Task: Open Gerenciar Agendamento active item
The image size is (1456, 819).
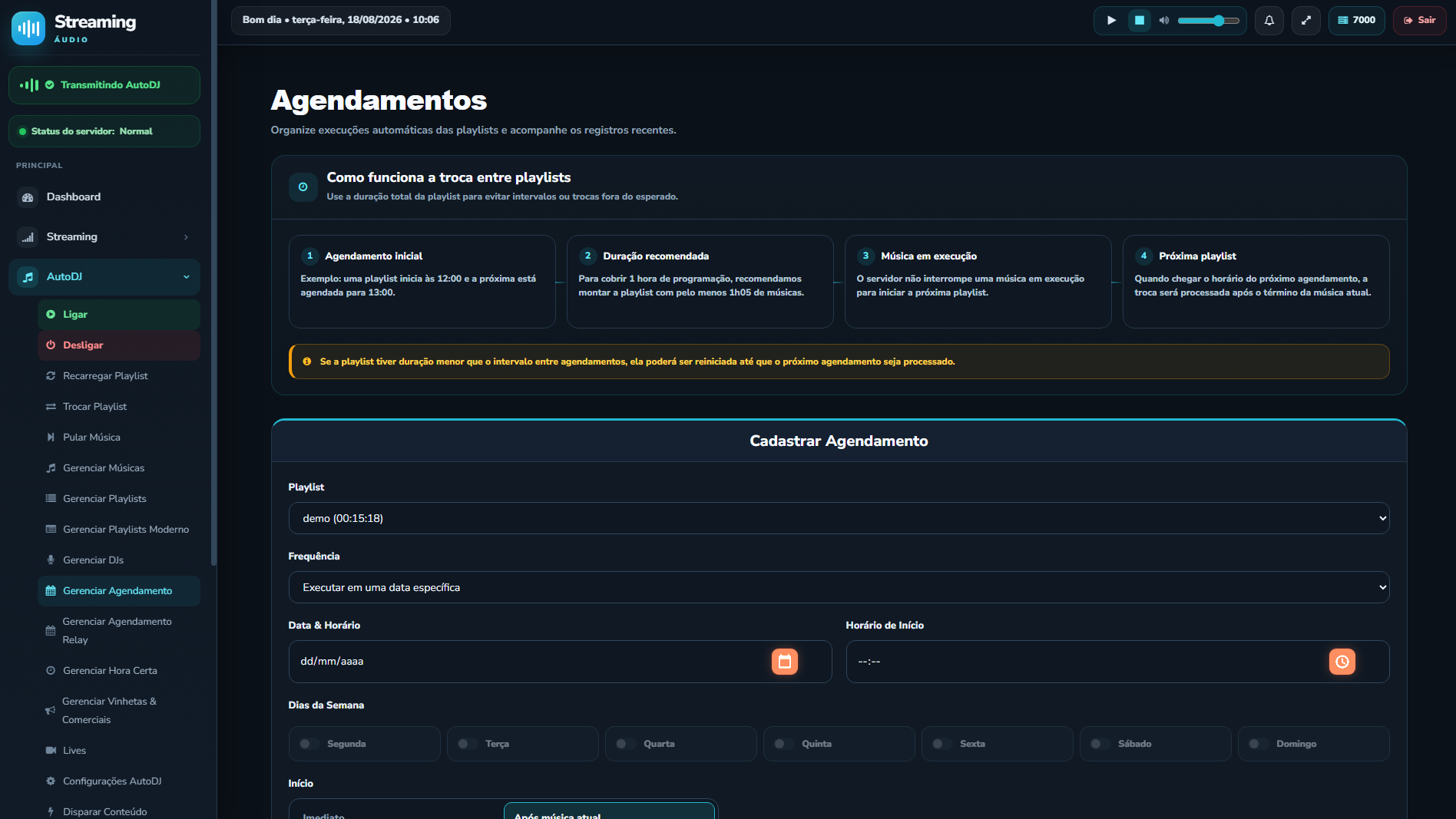Action: 119,591
